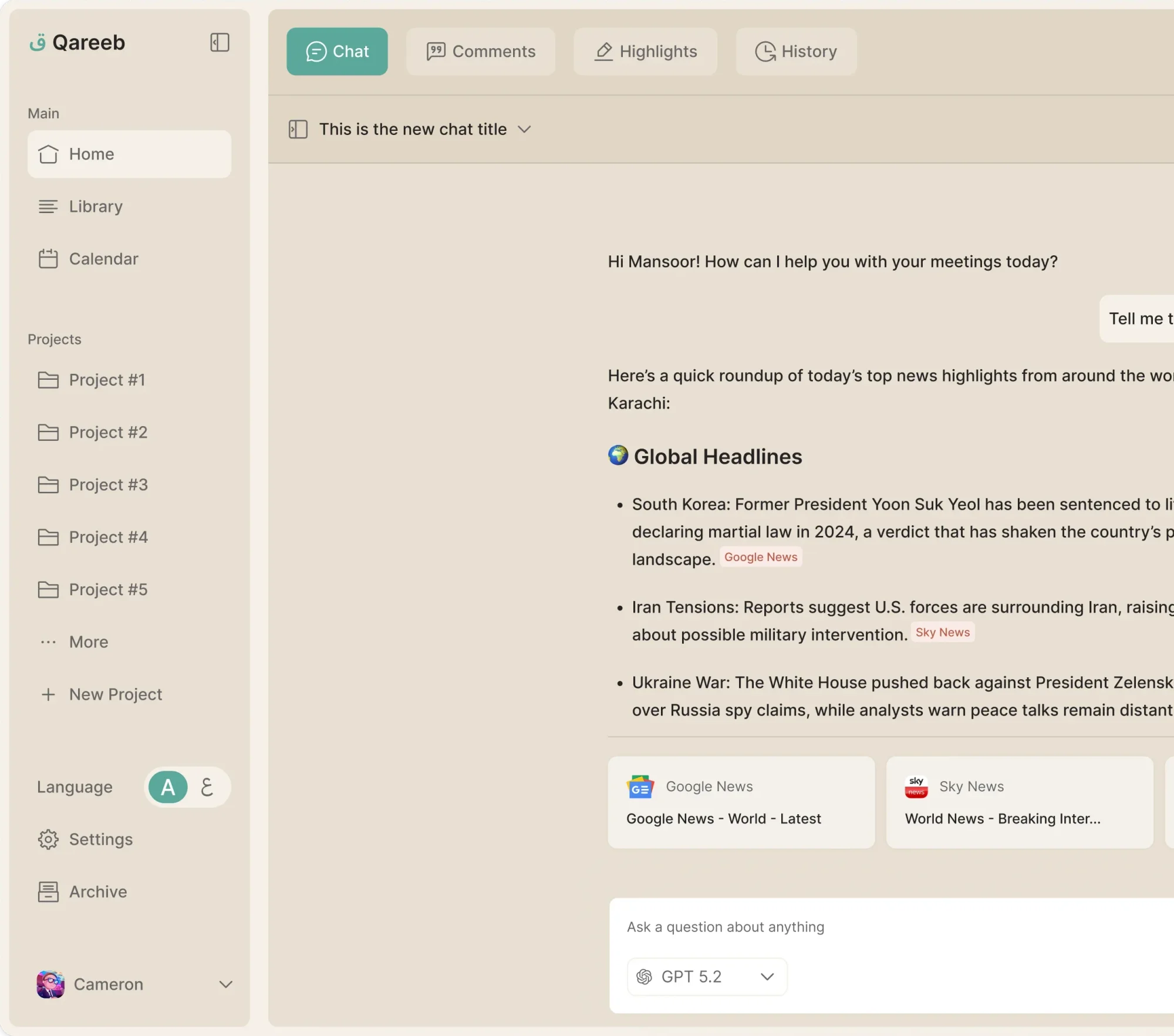Open Settings
Screen dimensions: 1174x1036
pyautogui.click(x=129, y=839)
